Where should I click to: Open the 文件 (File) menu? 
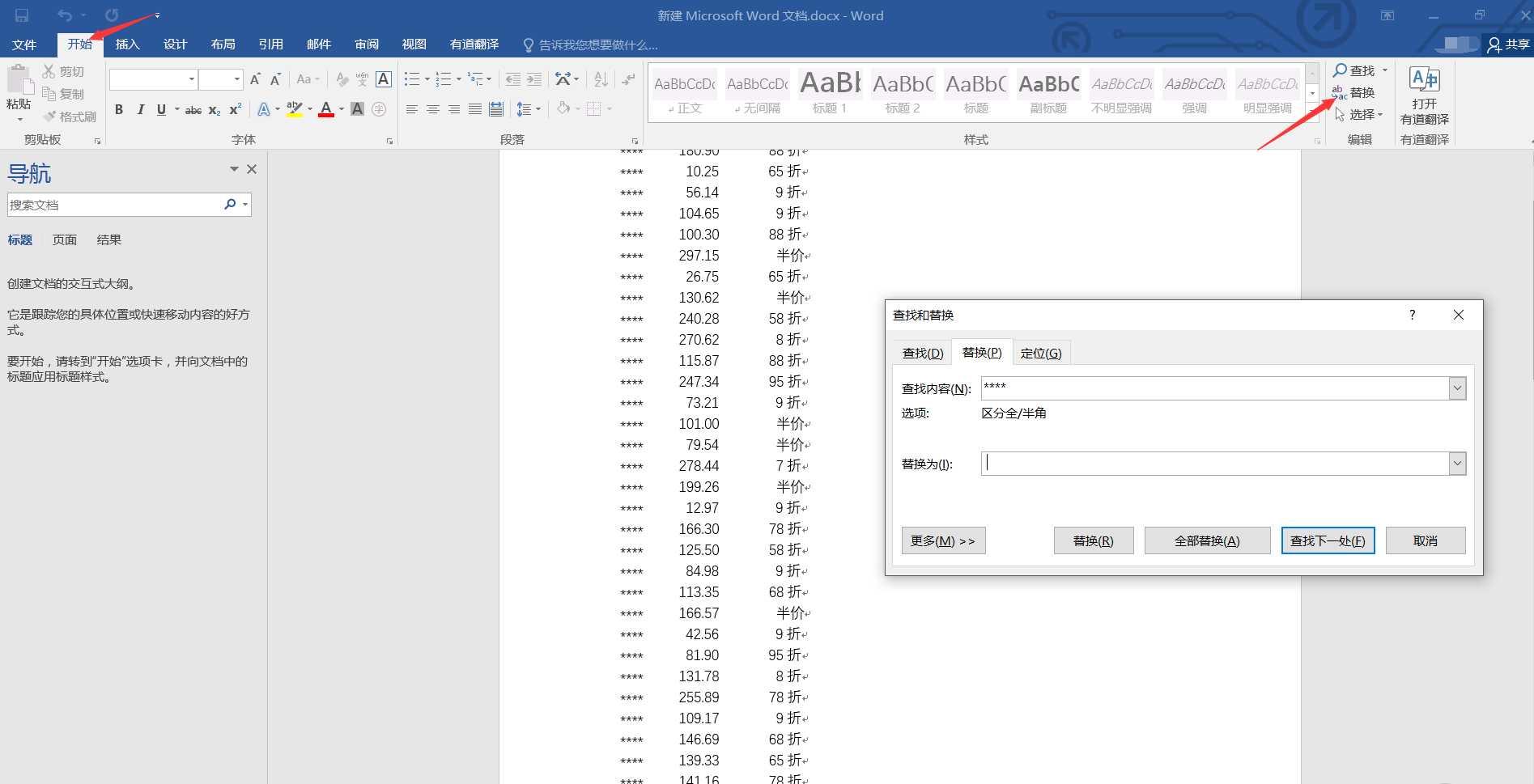pos(24,44)
